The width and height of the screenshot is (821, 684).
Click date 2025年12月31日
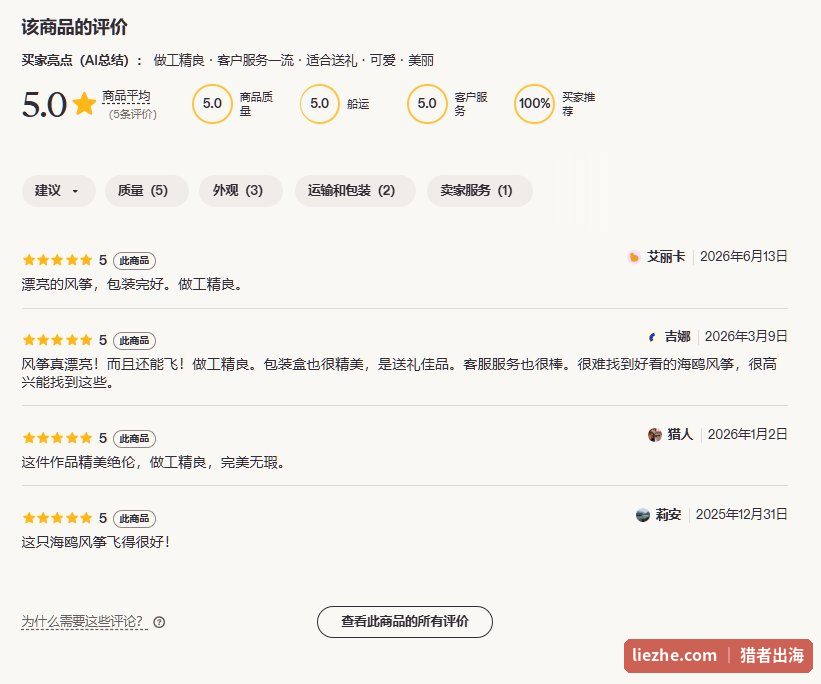pos(741,514)
